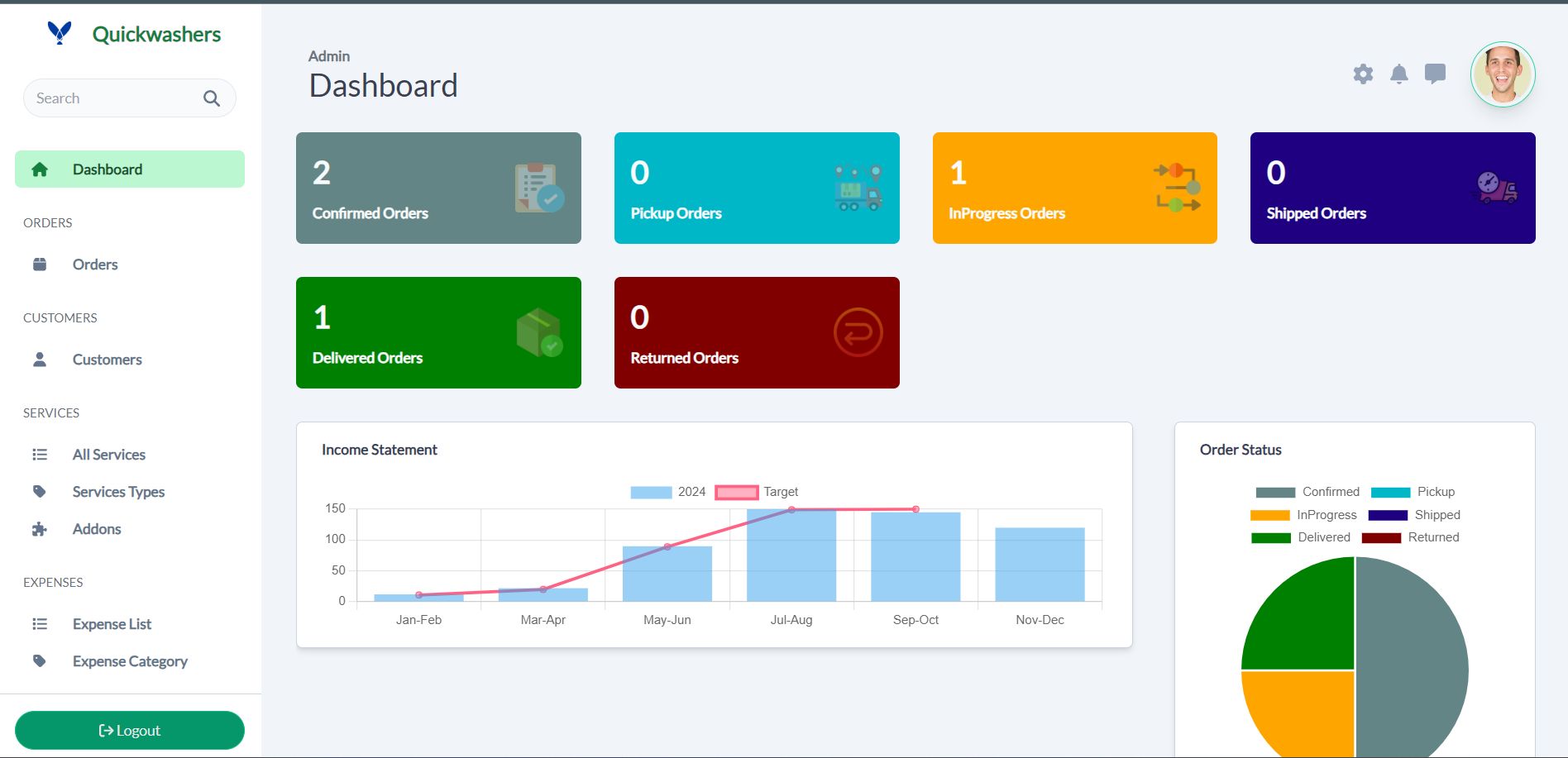Open the admin profile avatar menu
1568x758 pixels.
coord(1502,74)
